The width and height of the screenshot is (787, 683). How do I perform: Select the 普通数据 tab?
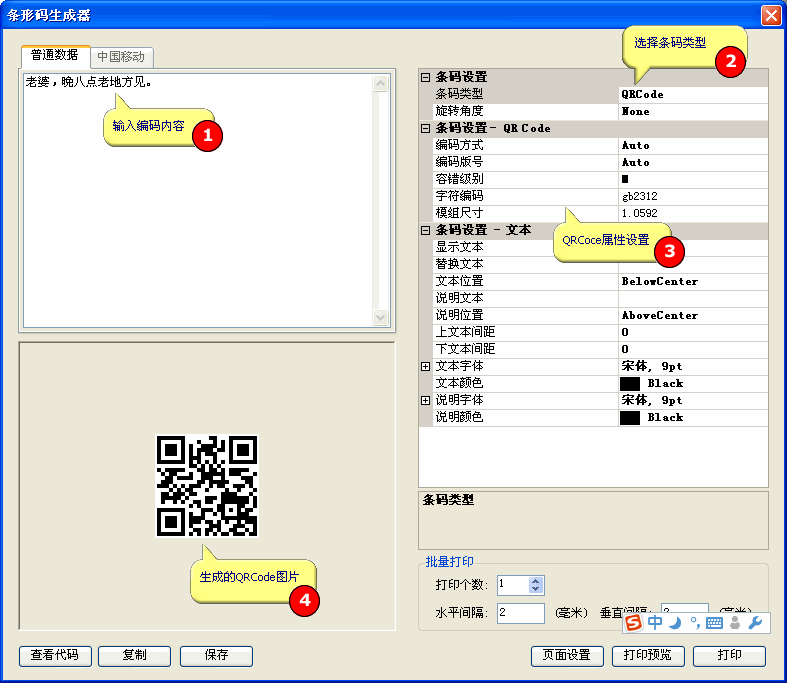(x=55, y=56)
